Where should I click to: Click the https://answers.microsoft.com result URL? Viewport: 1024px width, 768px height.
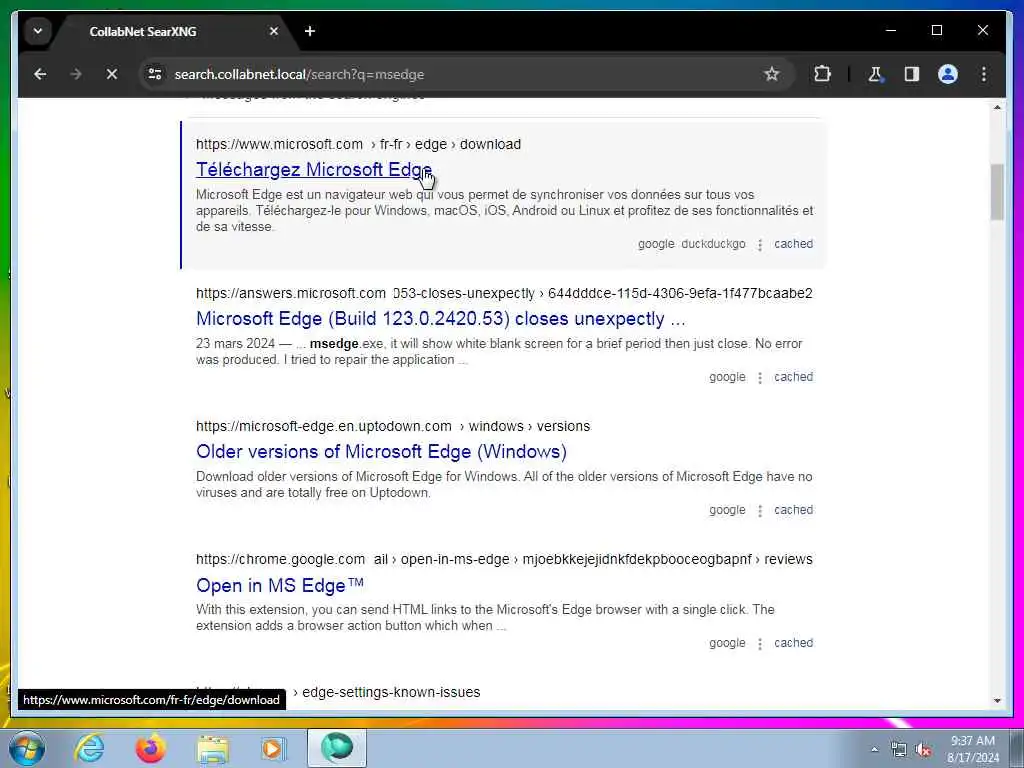tap(291, 293)
